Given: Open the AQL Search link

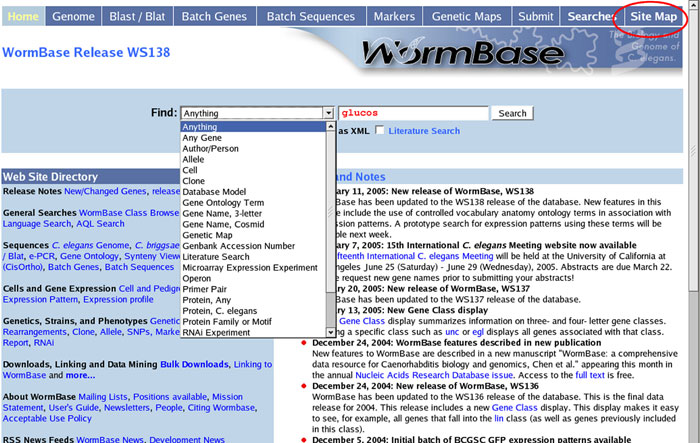Looking at the screenshot, I should pos(100,224).
